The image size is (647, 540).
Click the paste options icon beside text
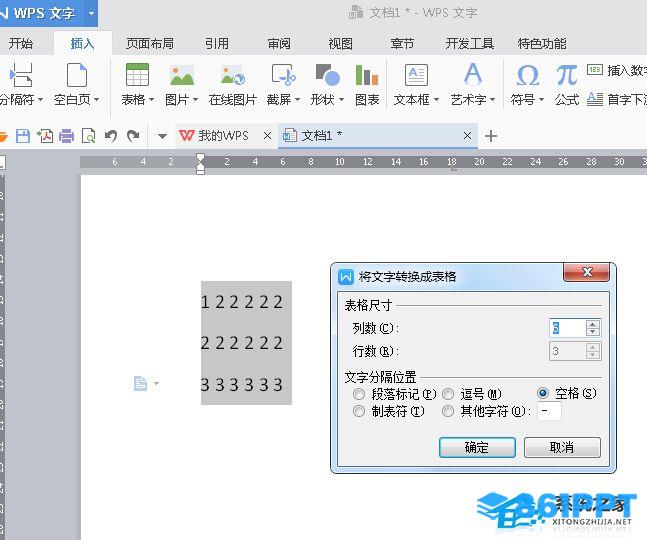[140, 384]
